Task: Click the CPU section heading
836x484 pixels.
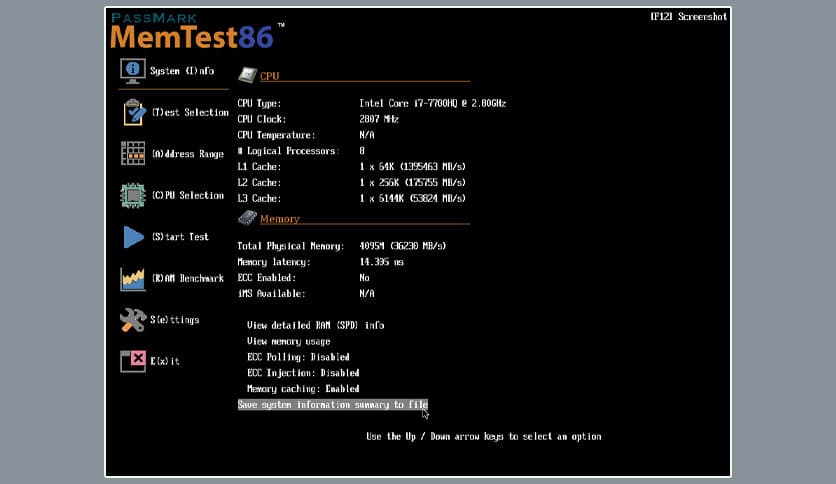Action: click(x=269, y=76)
